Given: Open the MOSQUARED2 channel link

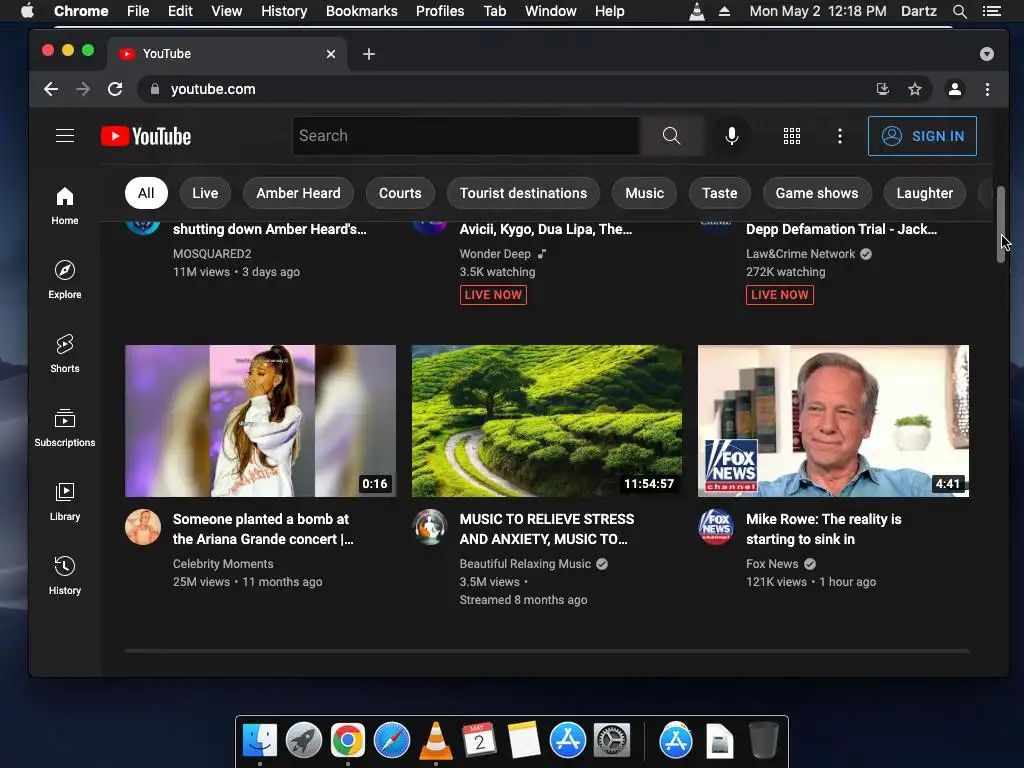Looking at the screenshot, I should click(x=212, y=254).
